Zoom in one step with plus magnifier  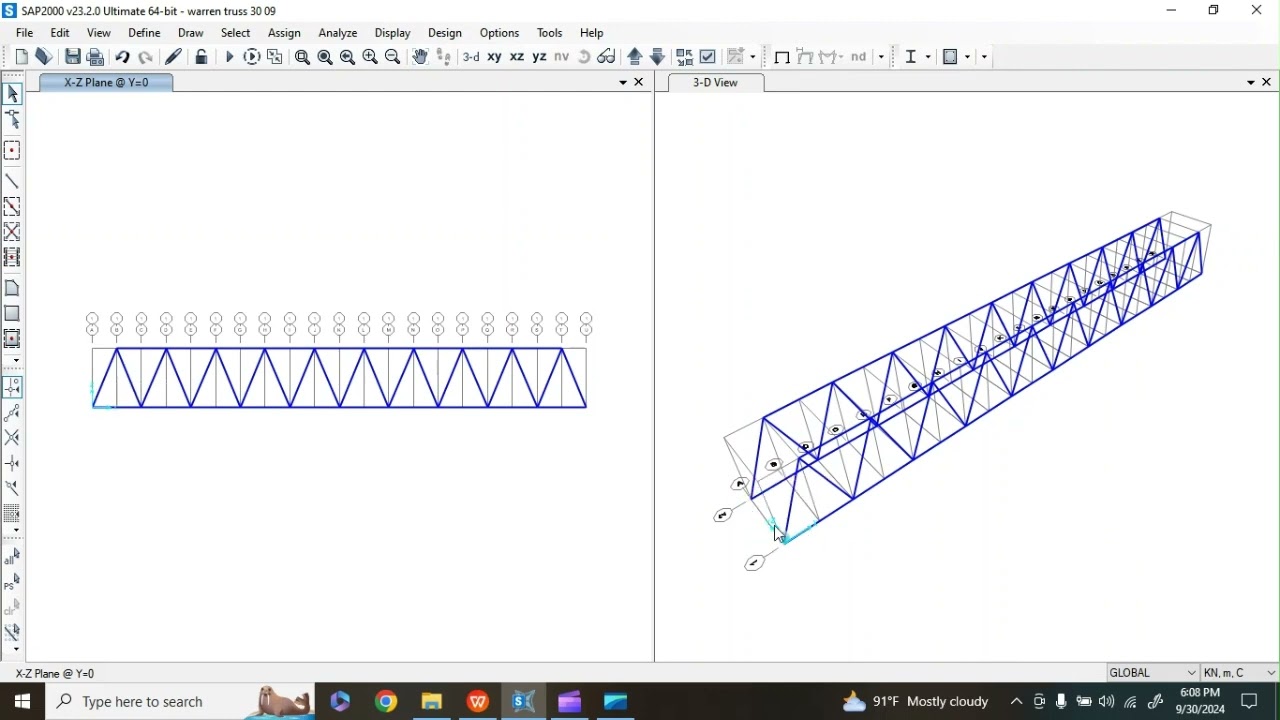(370, 57)
